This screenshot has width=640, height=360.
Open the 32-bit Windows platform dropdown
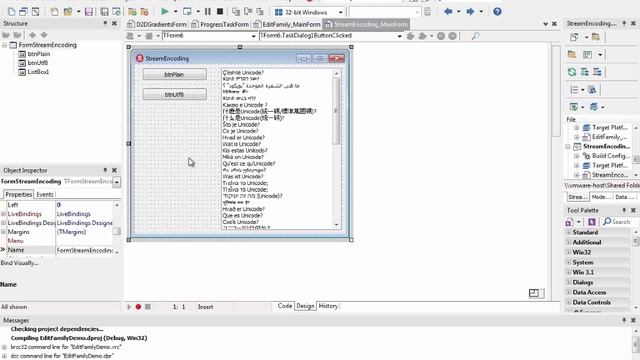pos(341,12)
